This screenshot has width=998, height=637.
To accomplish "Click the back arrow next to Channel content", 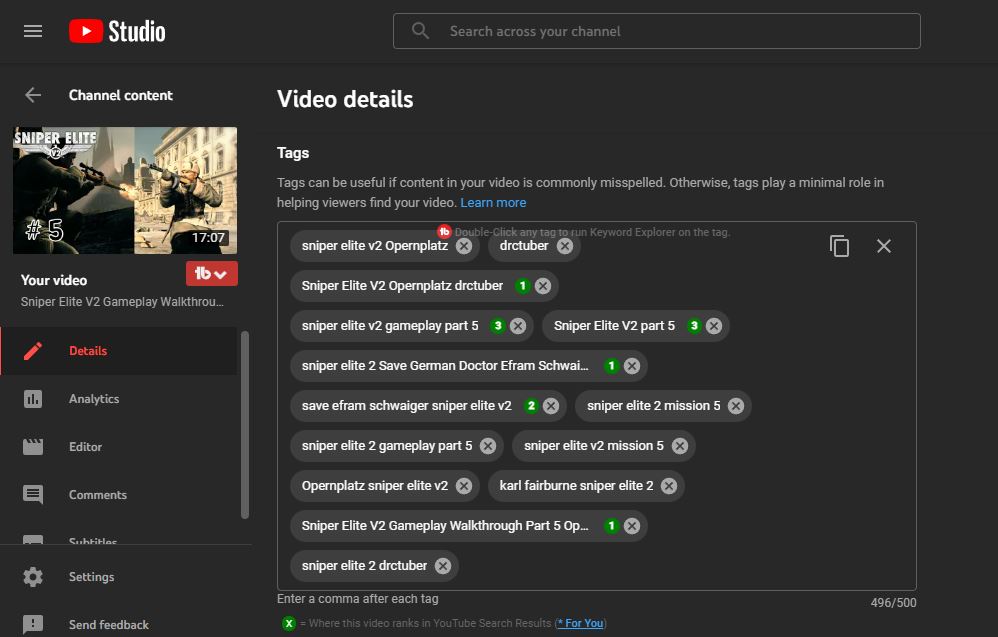I will click(33, 95).
